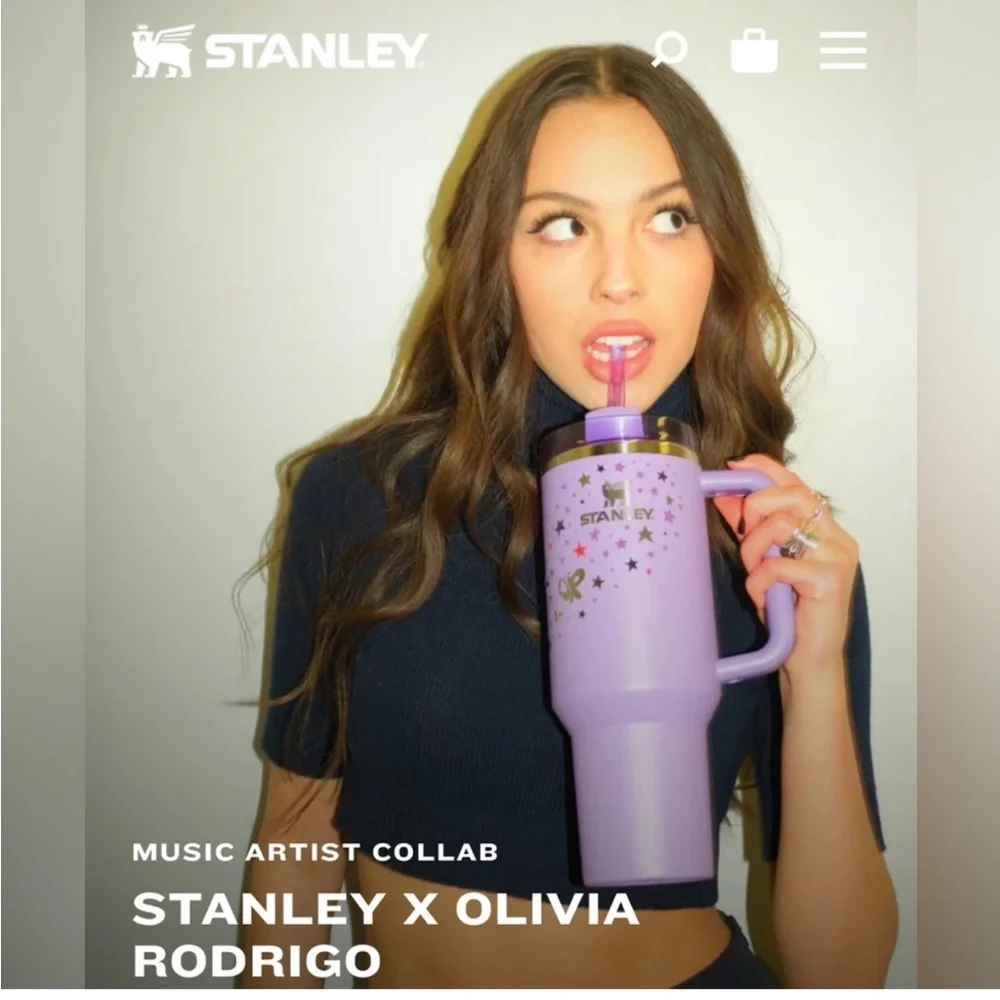This screenshot has width=1000, height=1000.
Task: Open the search magnifier icon
Action: pos(669,49)
